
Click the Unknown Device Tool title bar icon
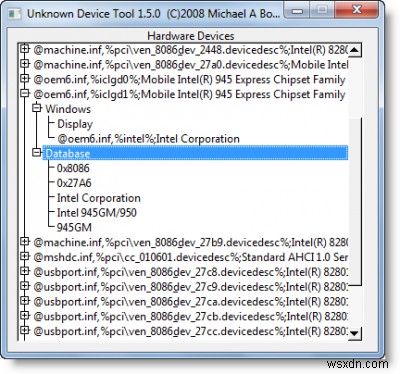(15, 14)
